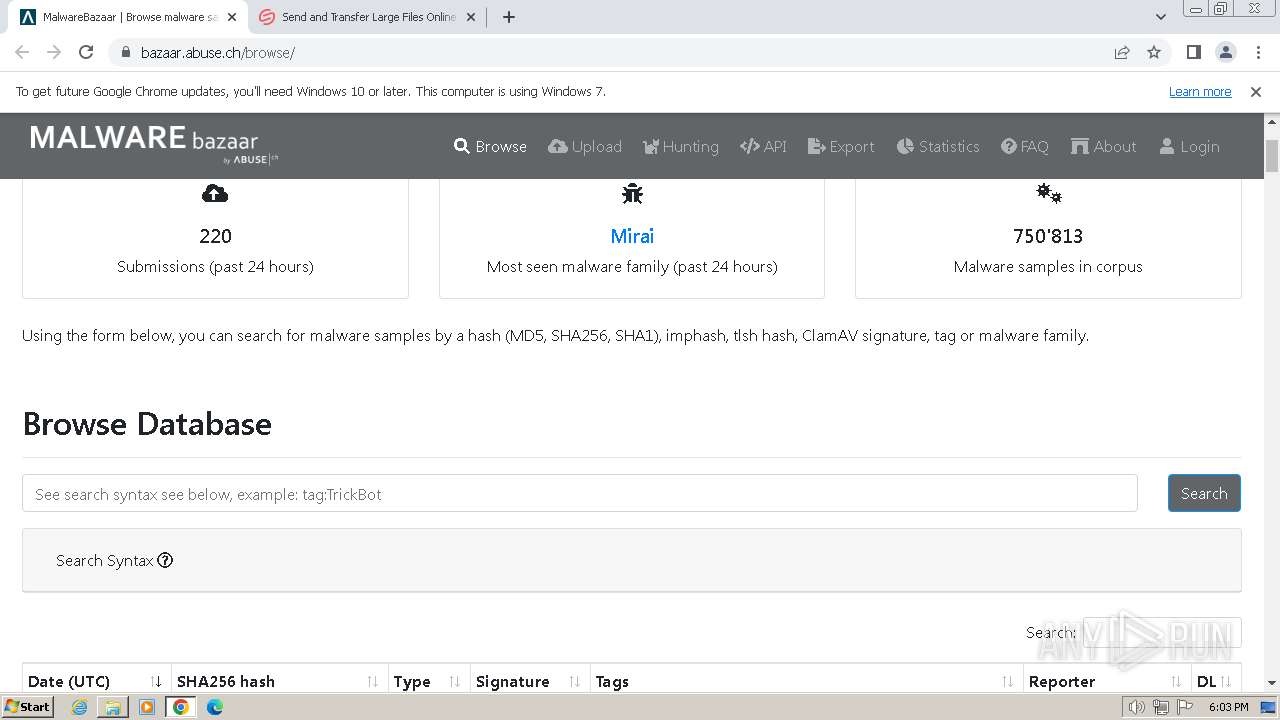The width and height of the screenshot is (1280, 720).
Task: Open the Chrome profile icon
Action: pos(1226,52)
